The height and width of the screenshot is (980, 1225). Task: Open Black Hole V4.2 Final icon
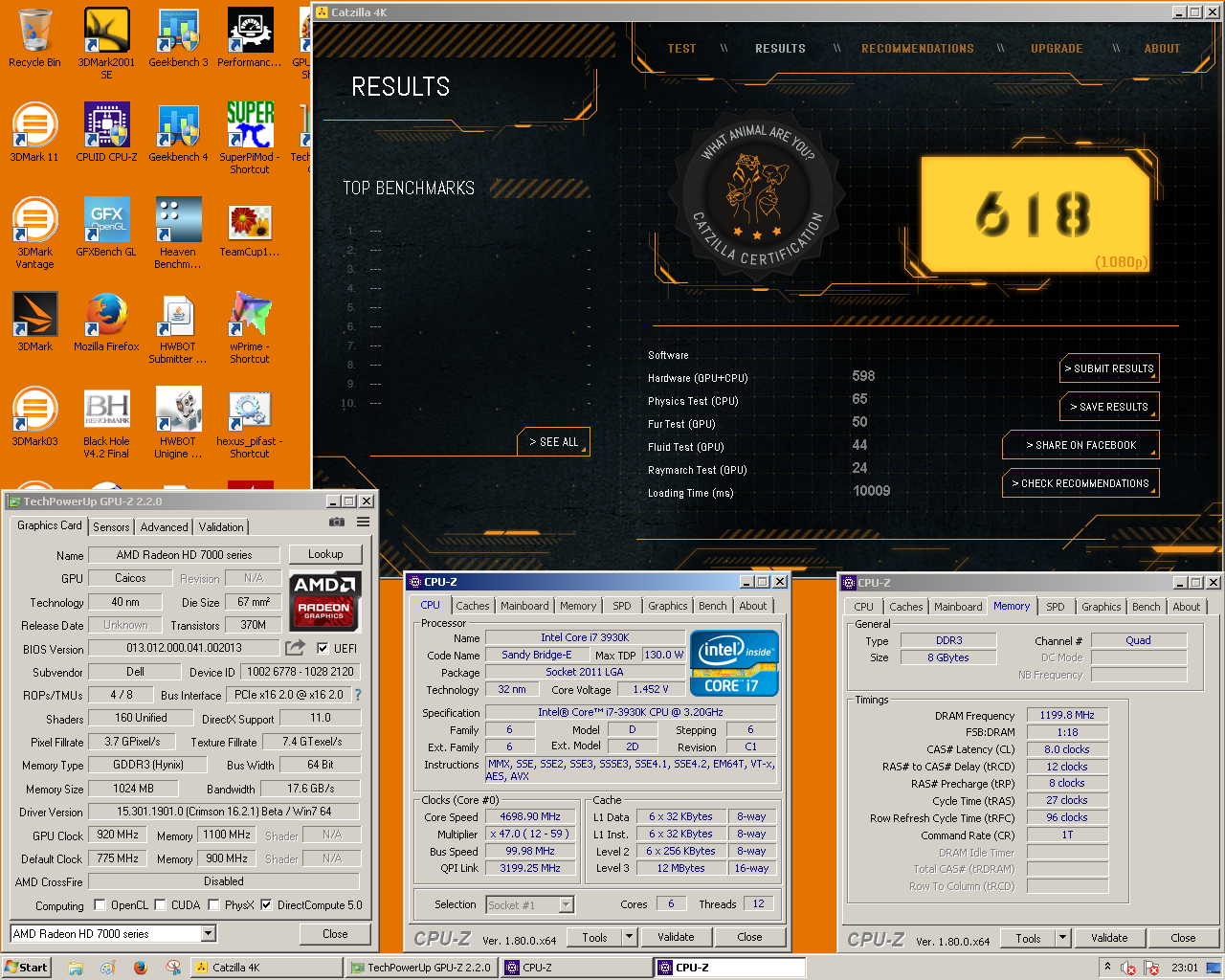(106, 422)
